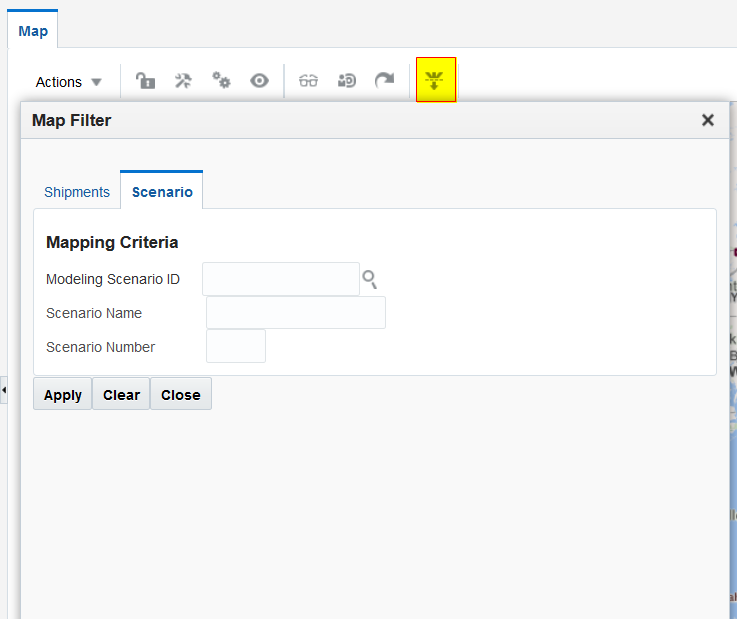This screenshot has width=737, height=619.
Task: Click the unlock padlock toolbar icon
Action: [x=146, y=81]
